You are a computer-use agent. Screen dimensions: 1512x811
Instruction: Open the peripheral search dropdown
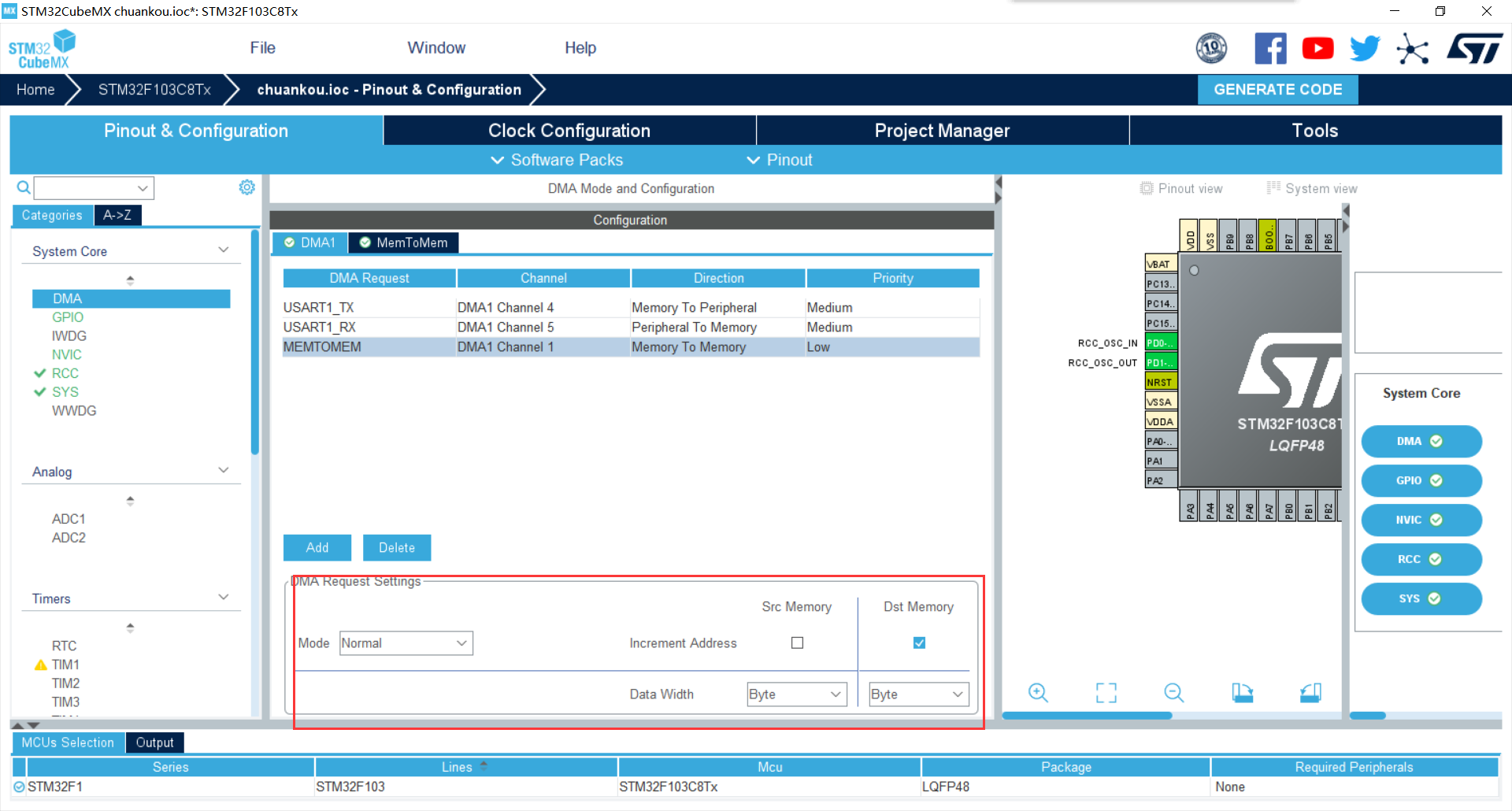point(143,188)
